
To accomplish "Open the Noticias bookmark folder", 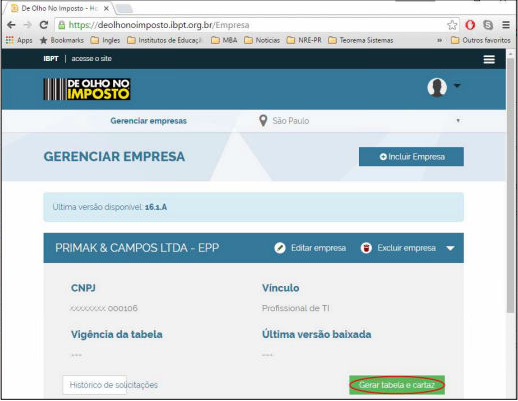I will [x=262, y=40].
